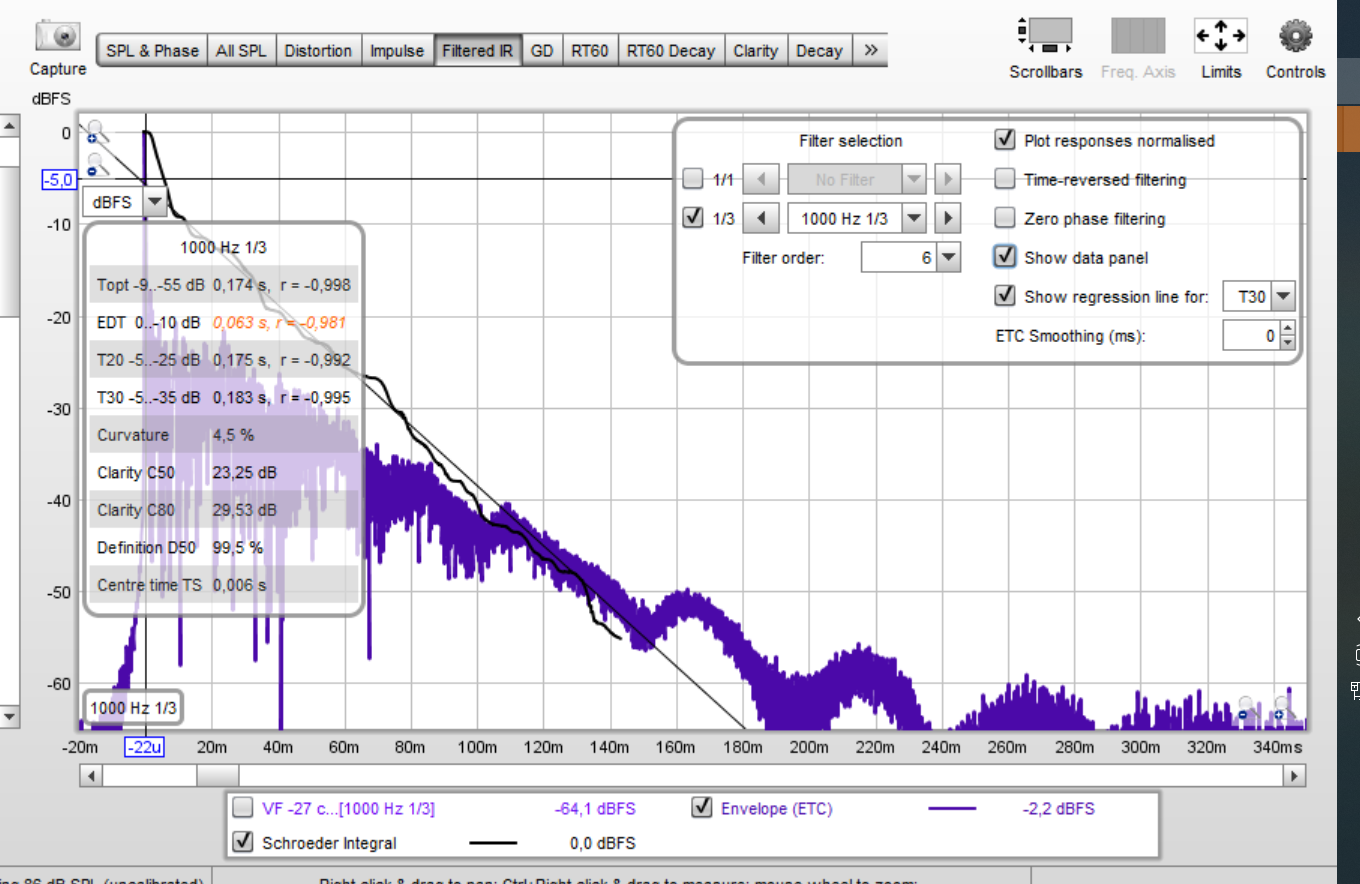Open the Impulse tab

pos(397,50)
